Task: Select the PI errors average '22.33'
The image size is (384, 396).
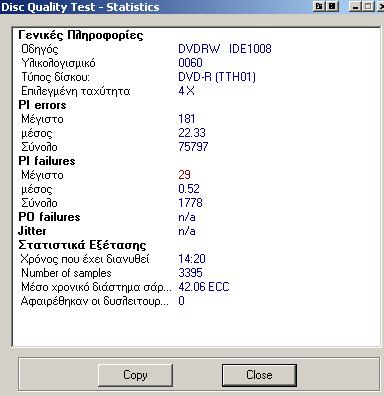Action: (192, 133)
